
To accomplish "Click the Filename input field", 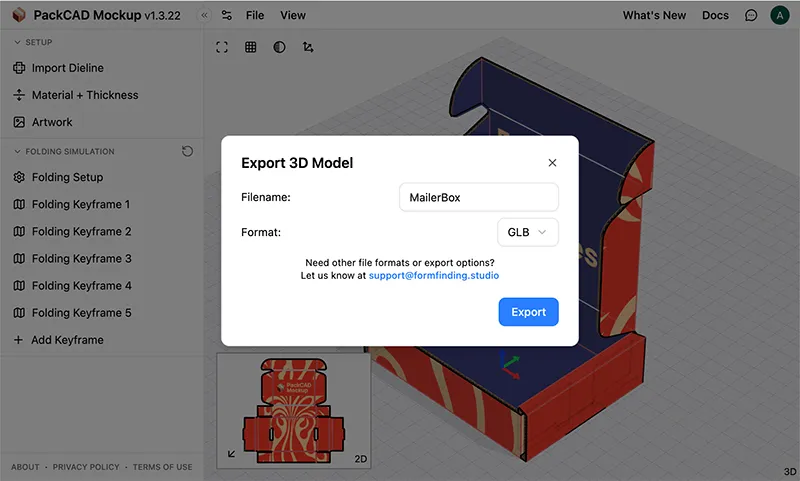I will 479,197.
